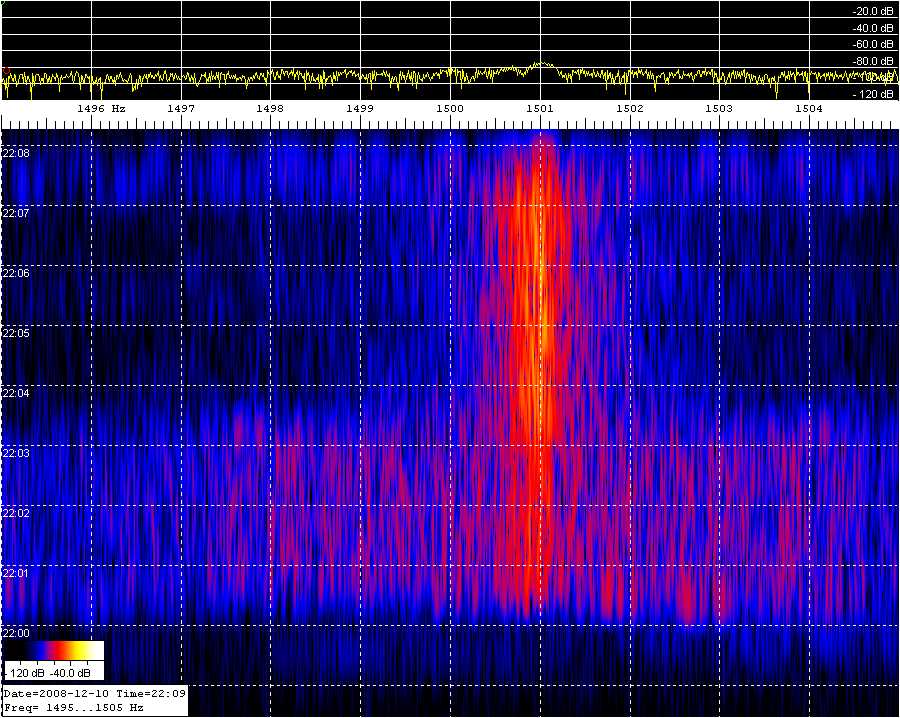
Task: Click the -60.0 dB amplitude label
Action: click(x=872, y=44)
